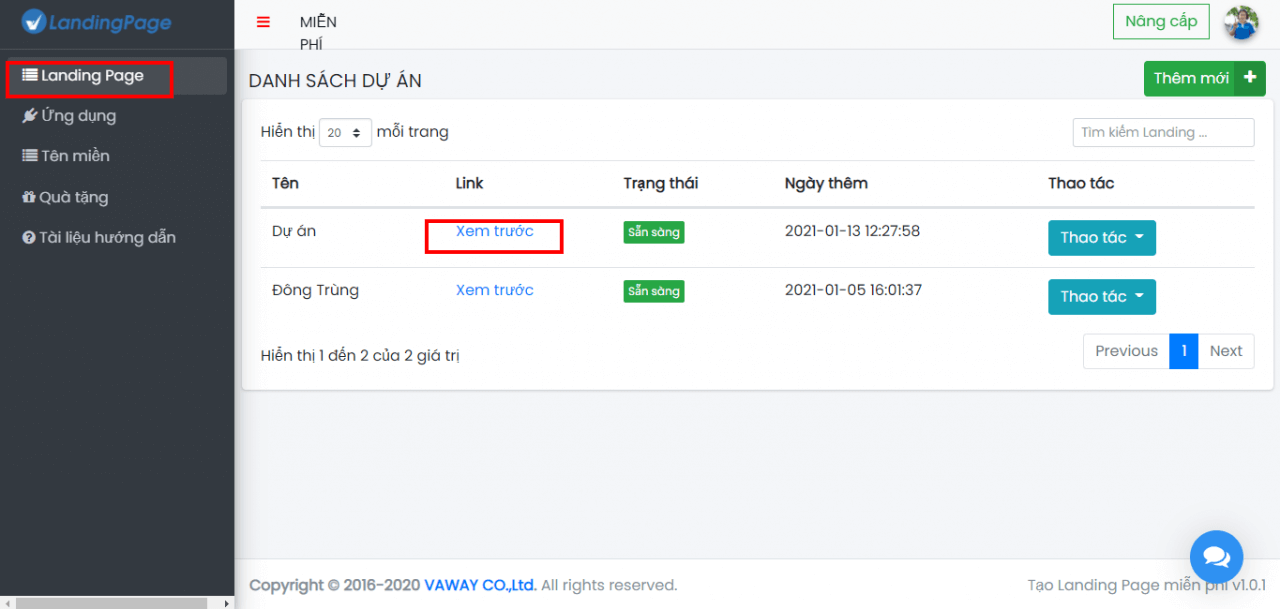Click the question mark icon for Tài liệu hướng dẫn
Screen dimensions: 1280x609
pos(29,238)
